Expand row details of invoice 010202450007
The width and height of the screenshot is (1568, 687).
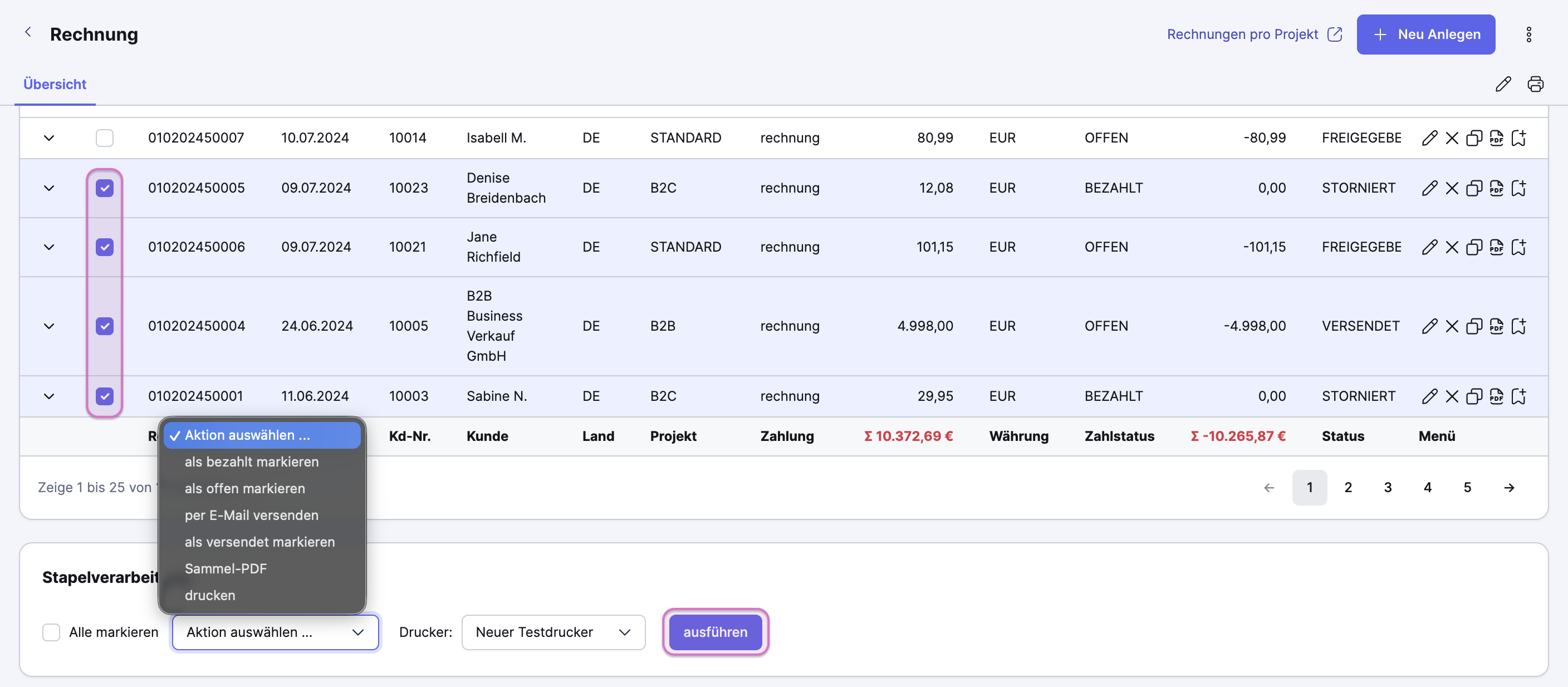[50, 138]
